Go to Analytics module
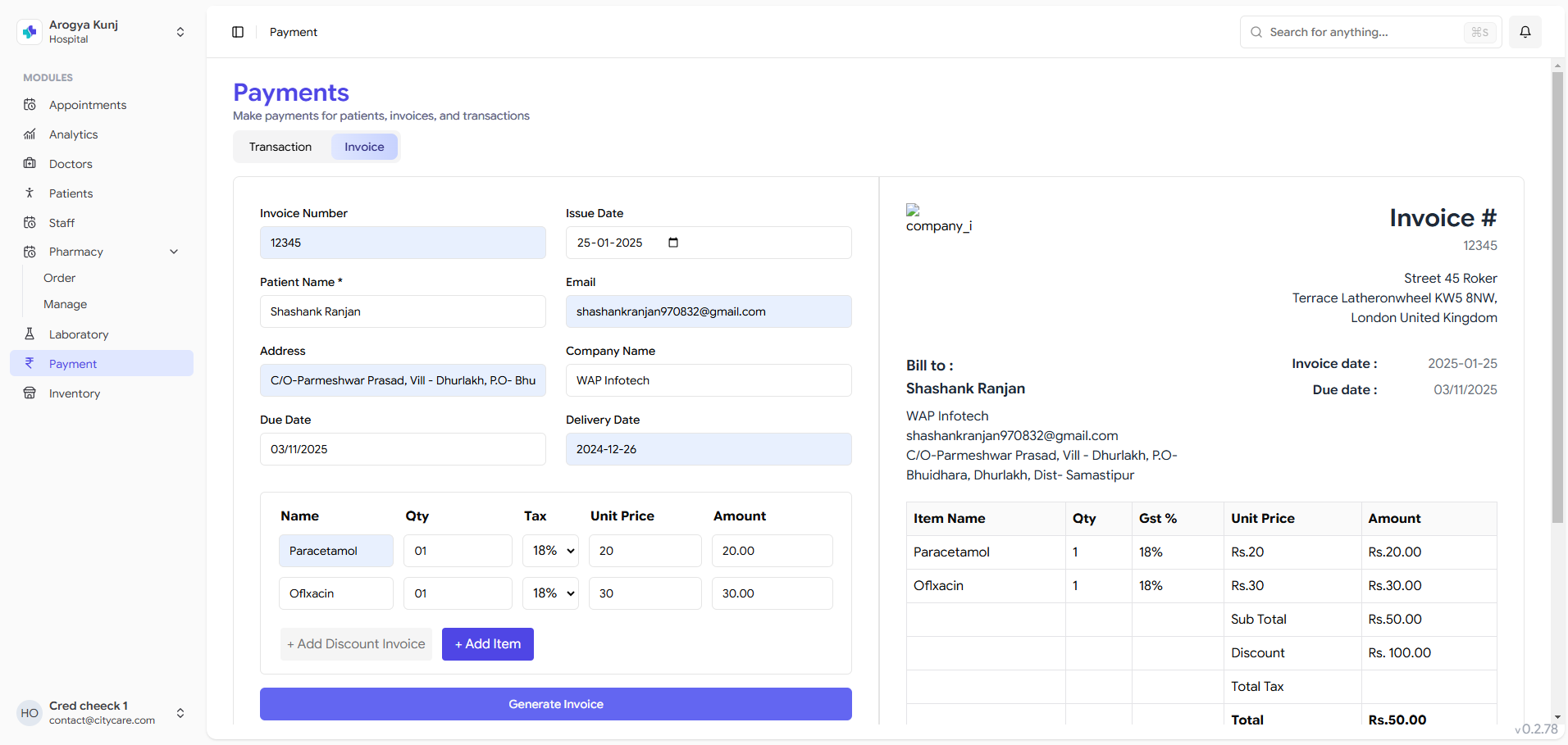The height and width of the screenshot is (745, 1568). [102, 134]
